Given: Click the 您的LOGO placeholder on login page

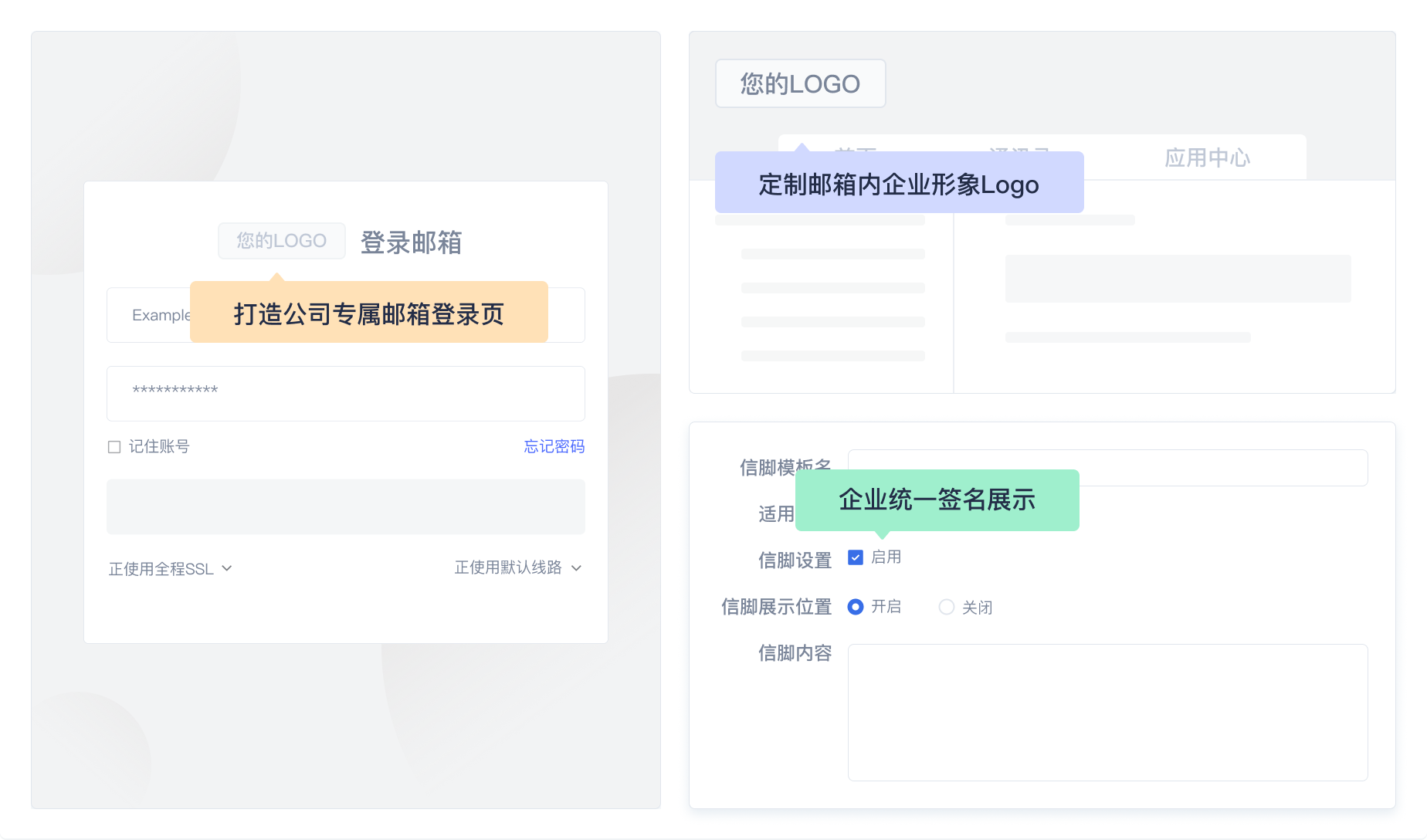Looking at the screenshot, I should point(281,241).
